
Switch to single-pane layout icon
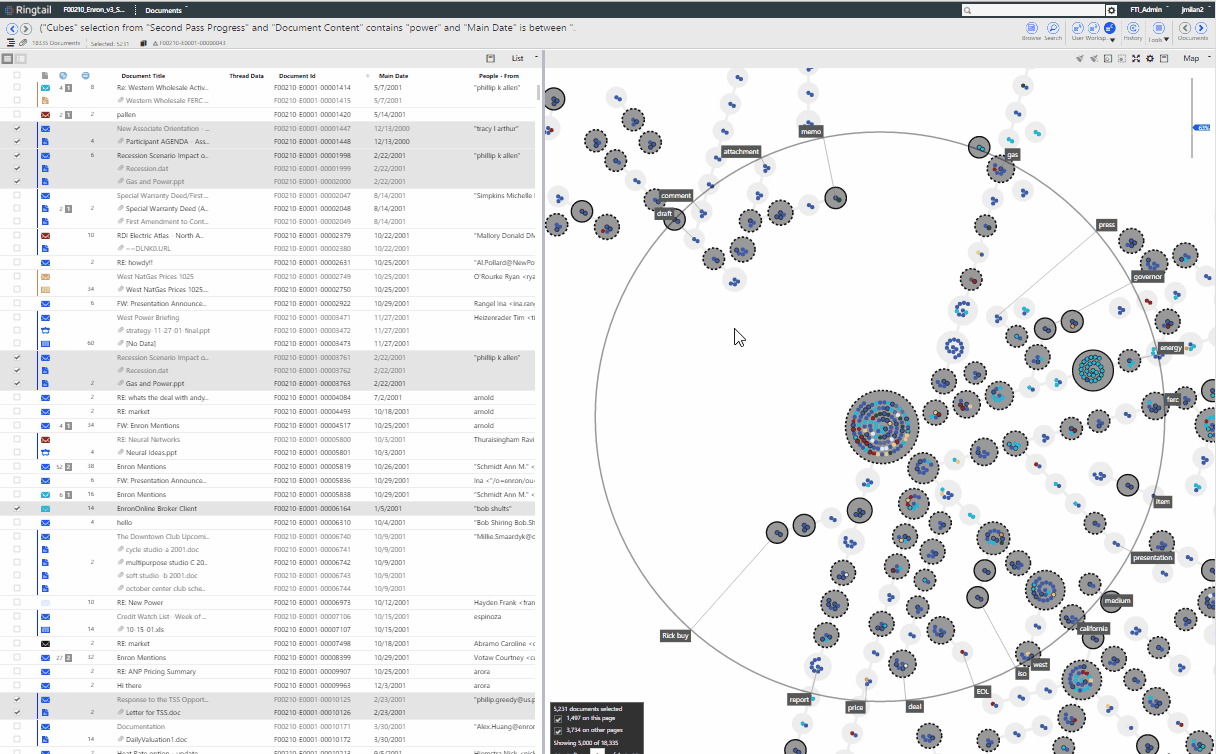pyautogui.click(x=8, y=59)
